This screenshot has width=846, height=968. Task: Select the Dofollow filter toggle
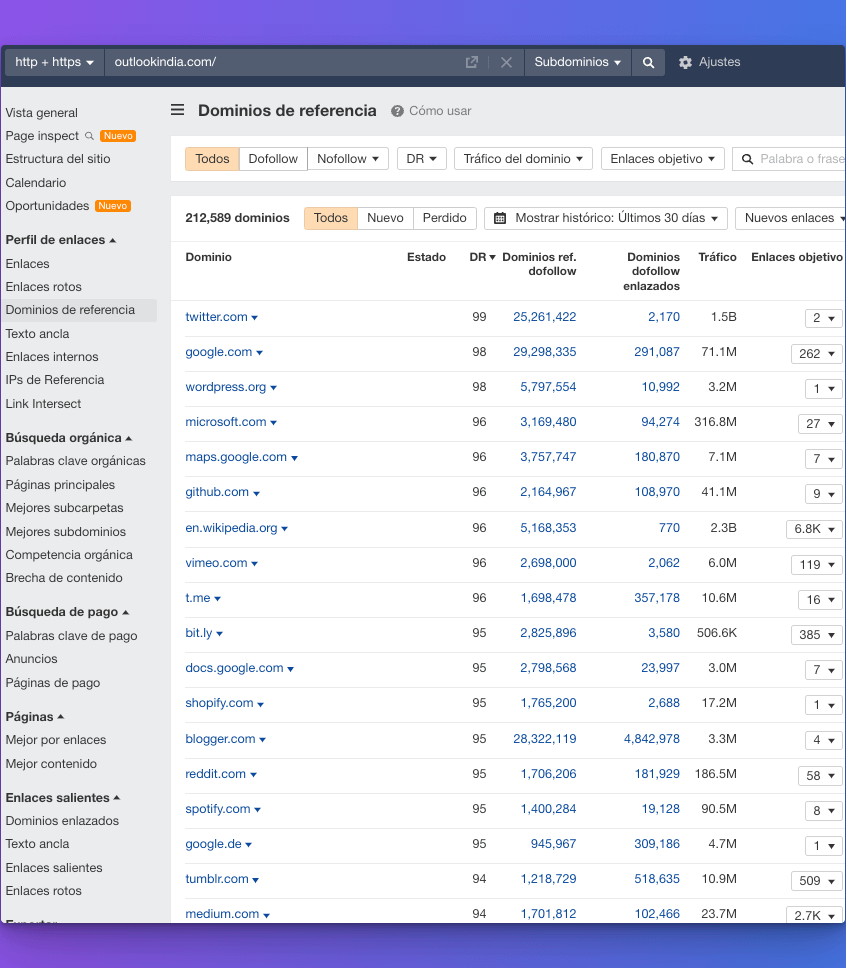(273, 159)
